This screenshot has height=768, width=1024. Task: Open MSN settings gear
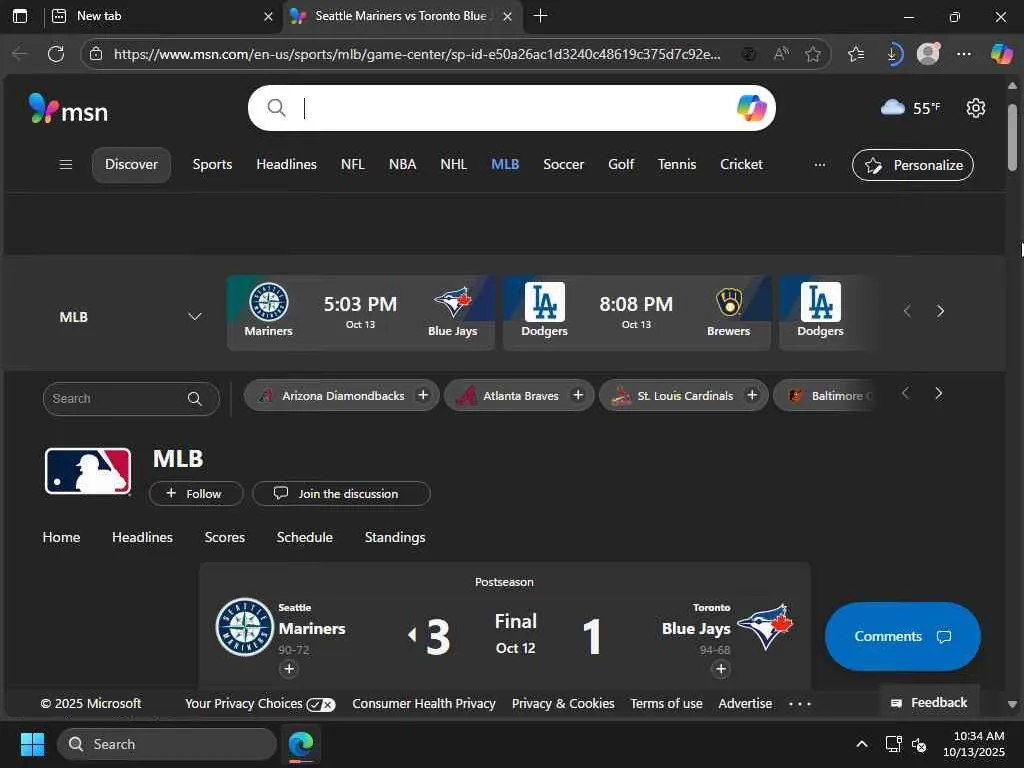point(975,108)
